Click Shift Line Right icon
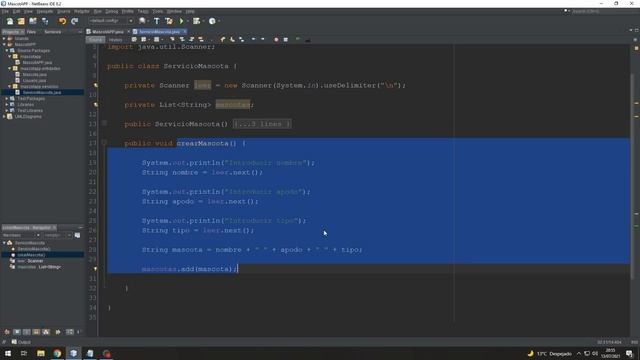640x360 pixels. 262,40
